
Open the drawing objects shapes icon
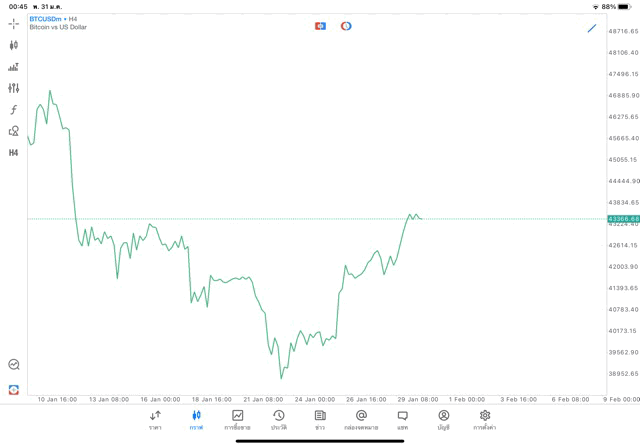tap(13, 131)
